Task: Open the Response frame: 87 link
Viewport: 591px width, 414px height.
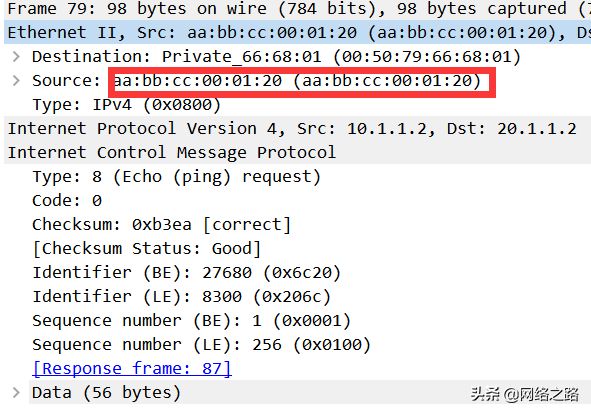Action: tap(132, 368)
